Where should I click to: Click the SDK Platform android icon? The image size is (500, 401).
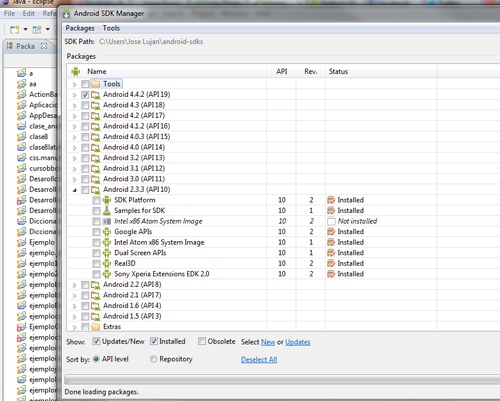coord(107,200)
